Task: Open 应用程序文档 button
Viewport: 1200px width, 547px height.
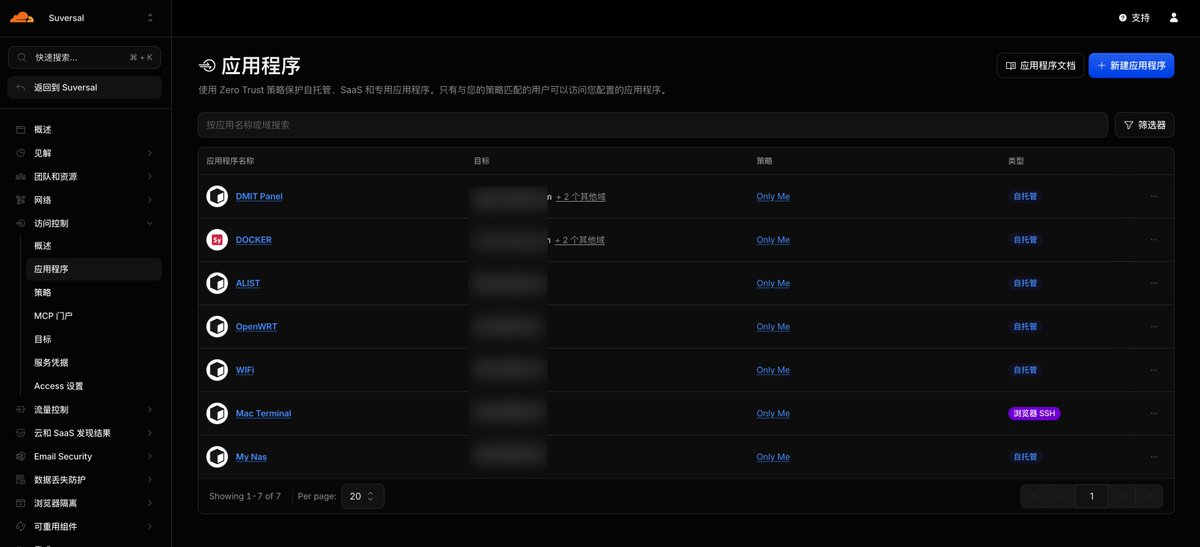Action: point(1040,65)
